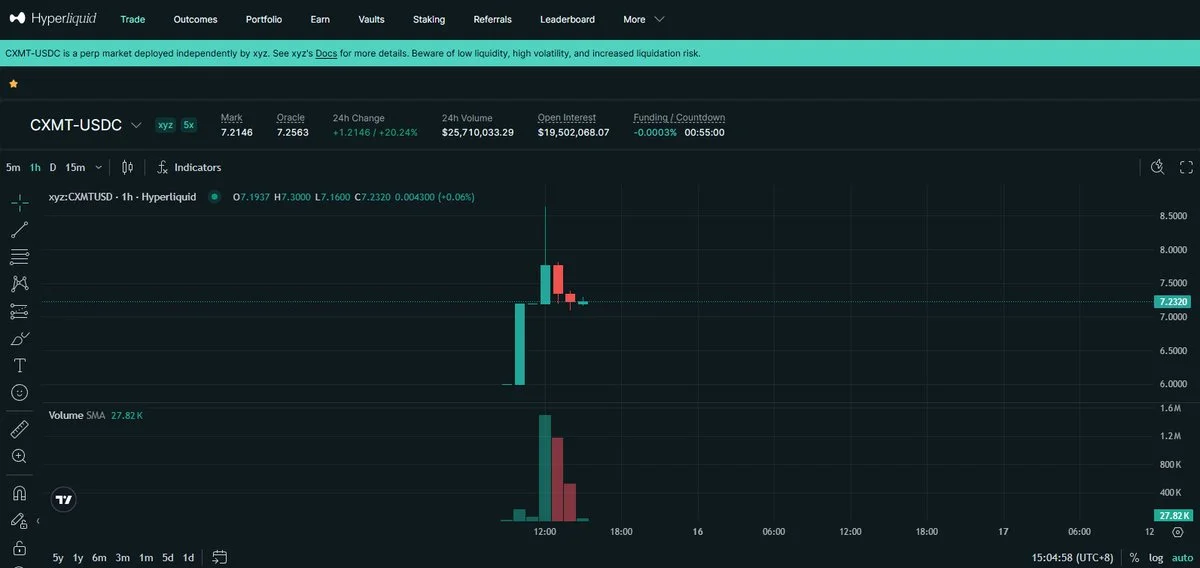Open chart quick search icon

tap(1158, 167)
